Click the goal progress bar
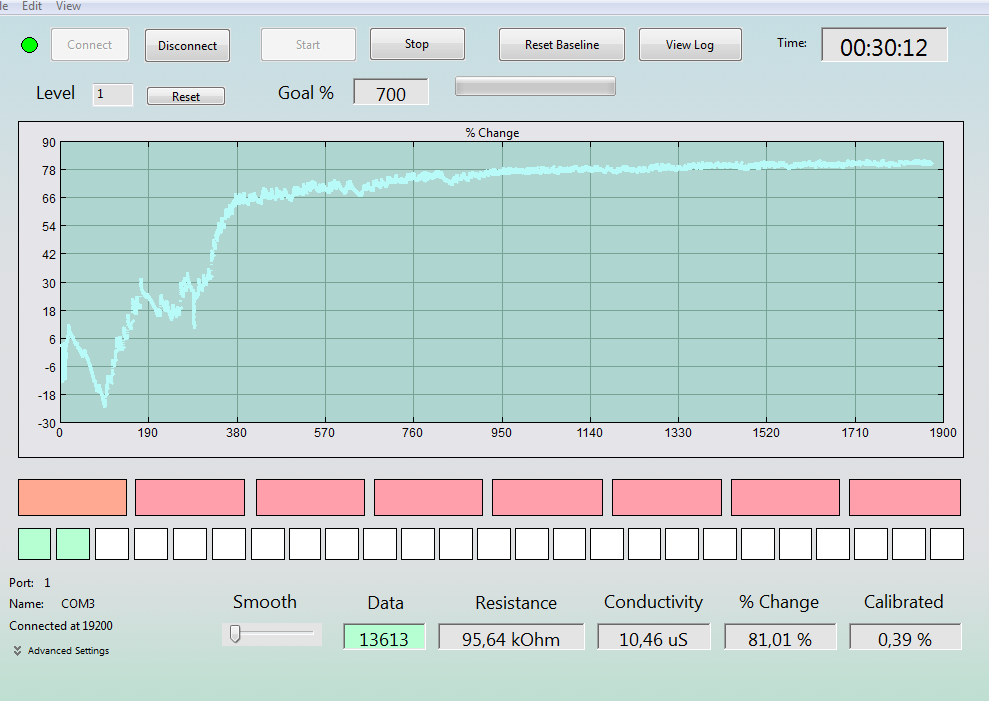This screenshot has height=701, width=989. pyautogui.click(x=535, y=86)
